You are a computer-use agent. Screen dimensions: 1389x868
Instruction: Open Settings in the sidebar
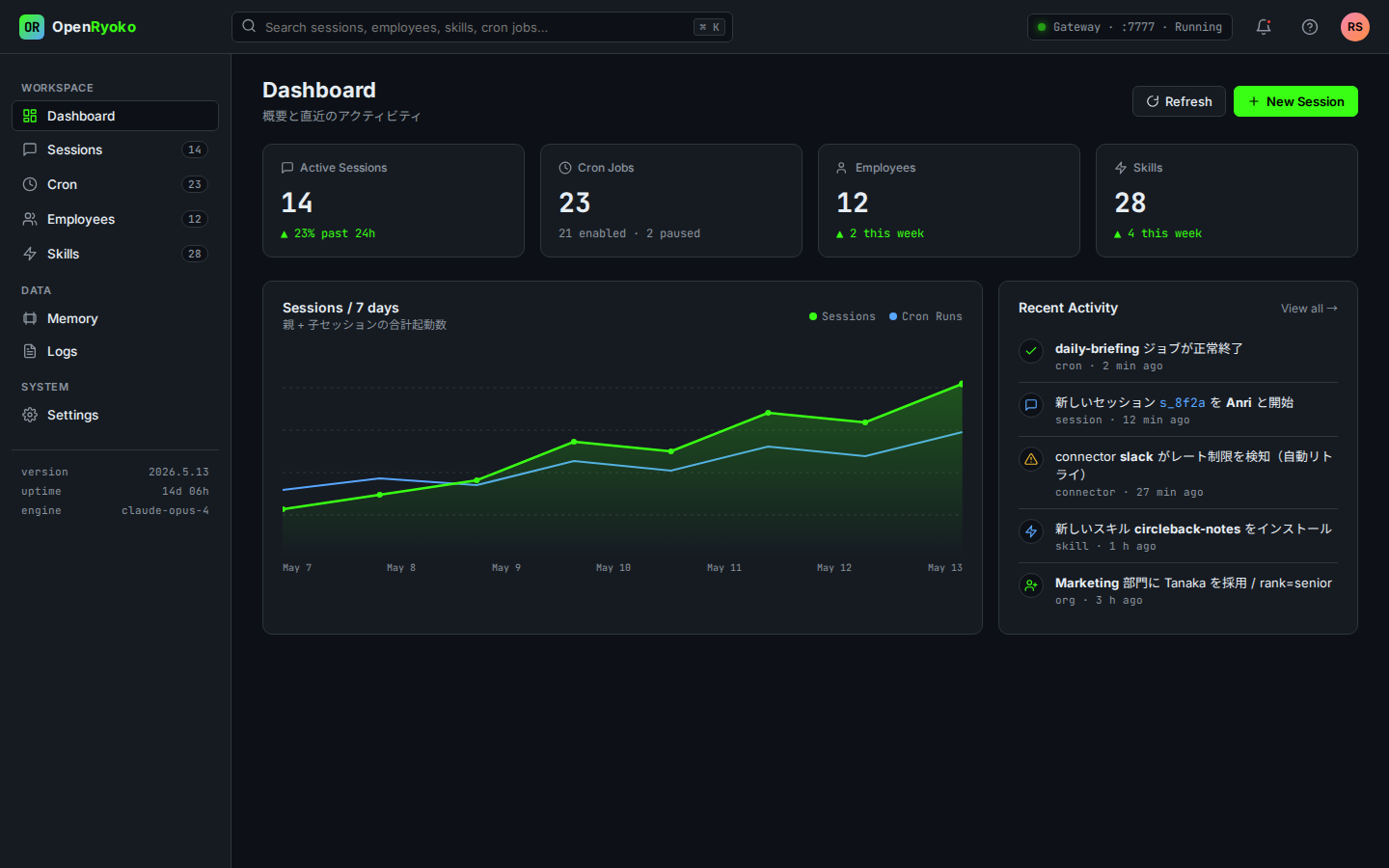tap(115, 415)
